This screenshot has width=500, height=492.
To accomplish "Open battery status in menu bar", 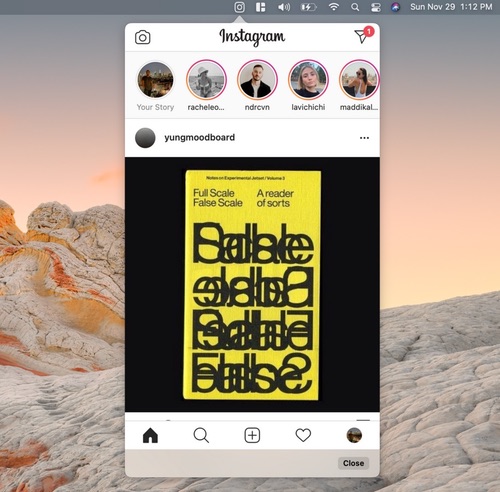I will (309, 7).
